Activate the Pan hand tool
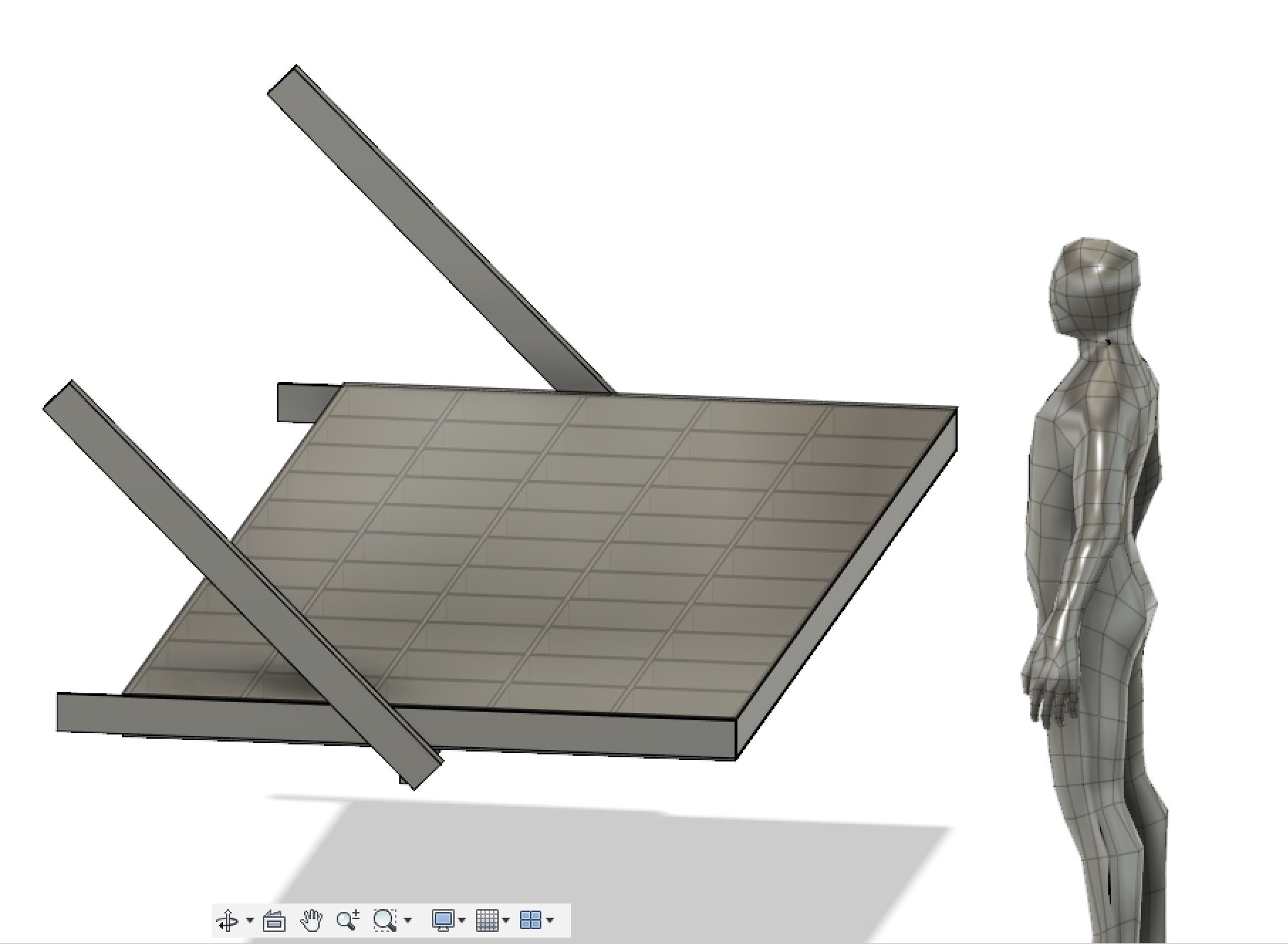Image resolution: width=1288 pixels, height=944 pixels. [x=311, y=921]
